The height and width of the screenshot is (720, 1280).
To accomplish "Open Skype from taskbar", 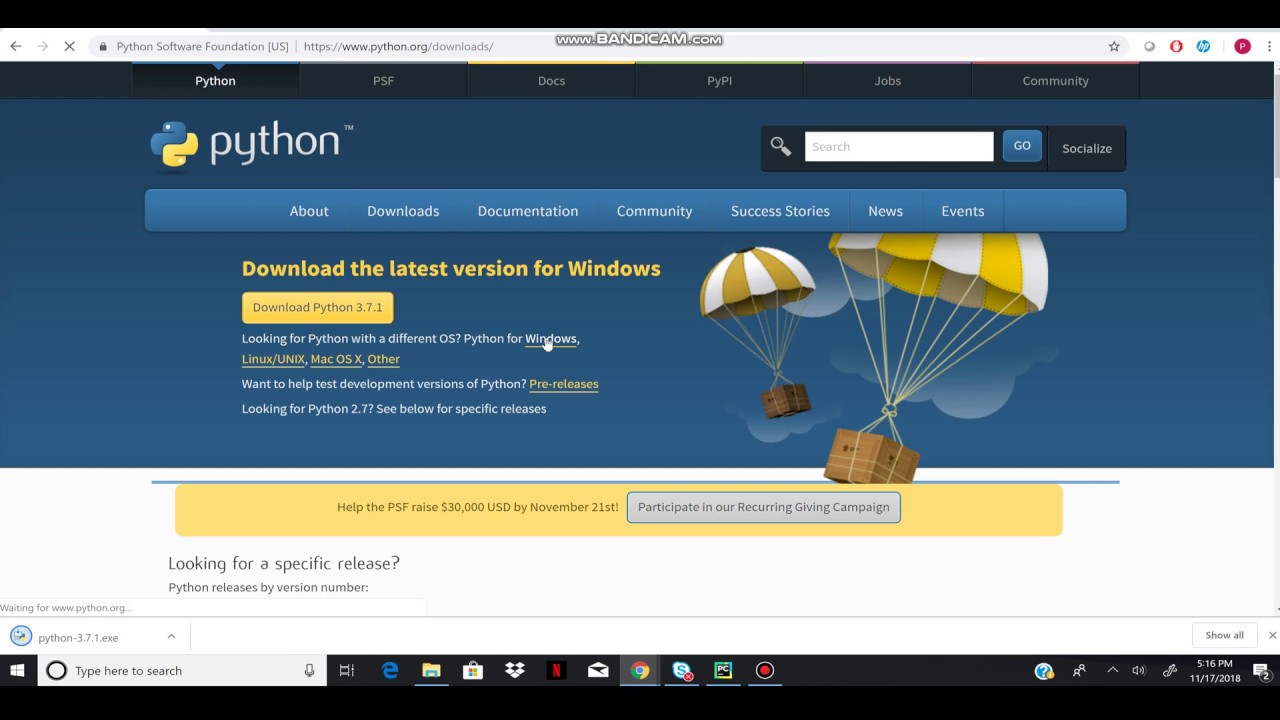I will click(x=682, y=670).
